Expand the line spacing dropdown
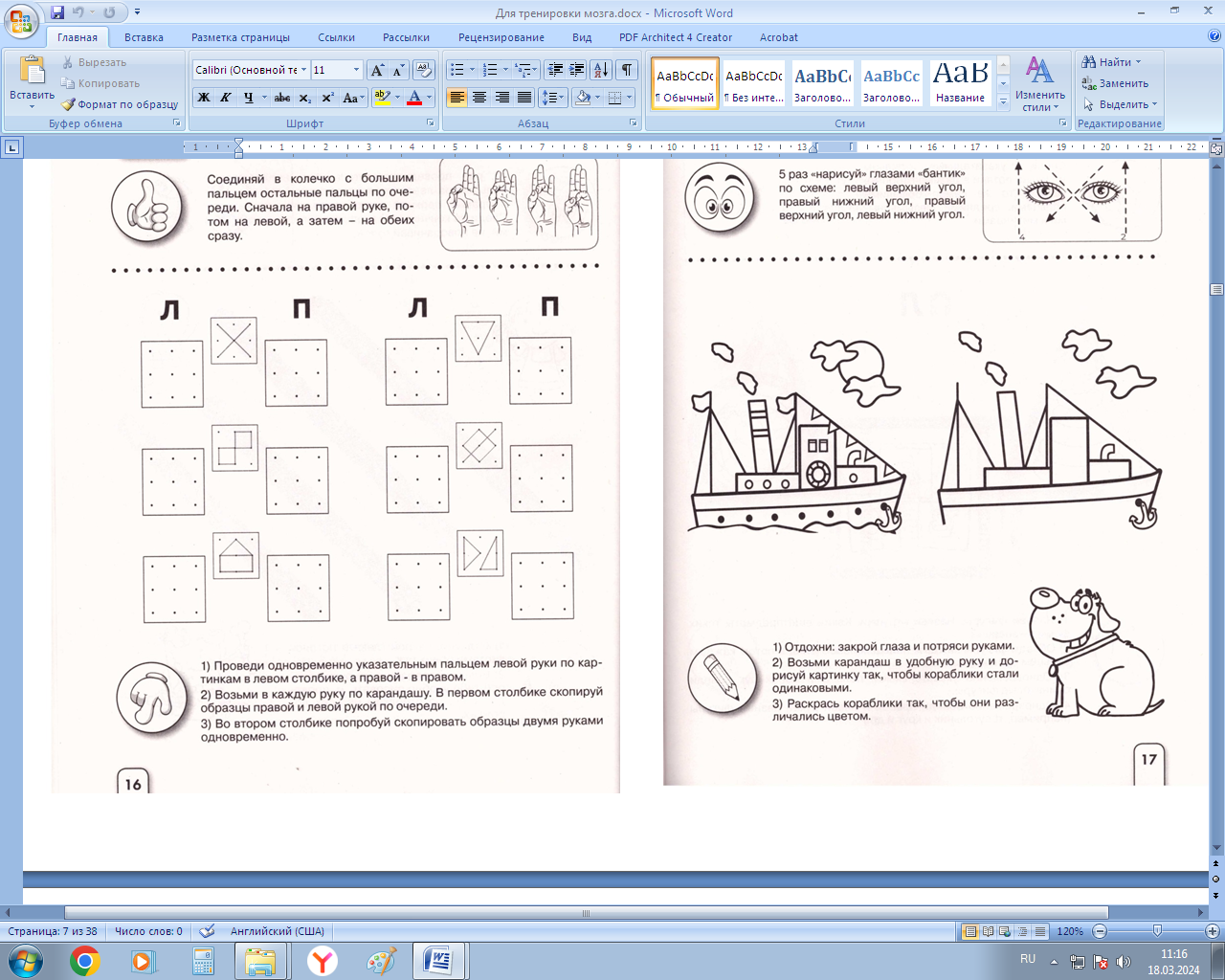Screen dimensions: 1225x980 pos(563,98)
